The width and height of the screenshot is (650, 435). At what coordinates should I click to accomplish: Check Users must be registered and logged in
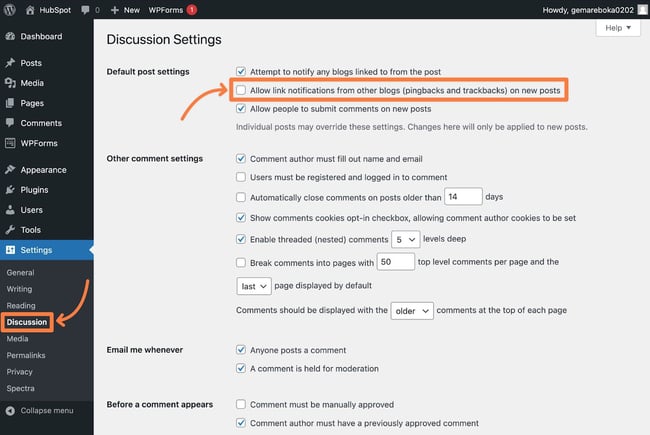pyautogui.click(x=241, y=177)
